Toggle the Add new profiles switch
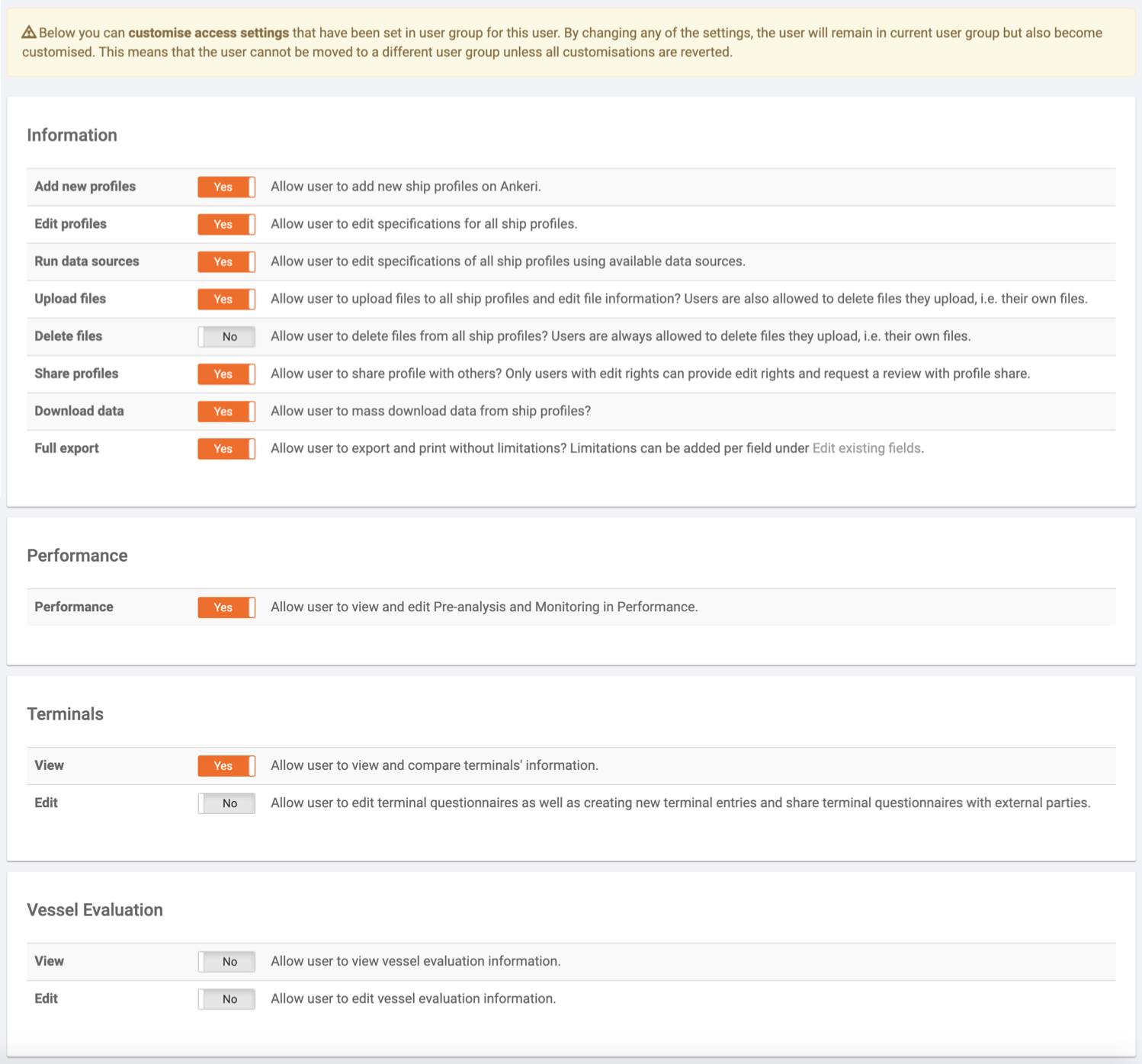 coord(226,187)
